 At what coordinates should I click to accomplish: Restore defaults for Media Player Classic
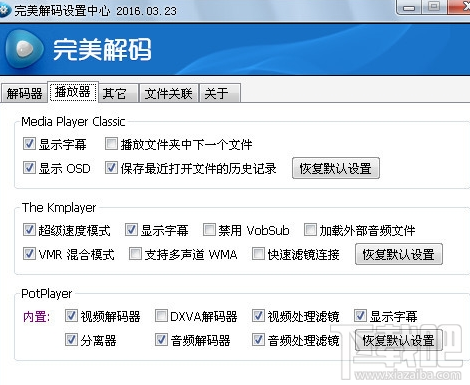[336, 168]
